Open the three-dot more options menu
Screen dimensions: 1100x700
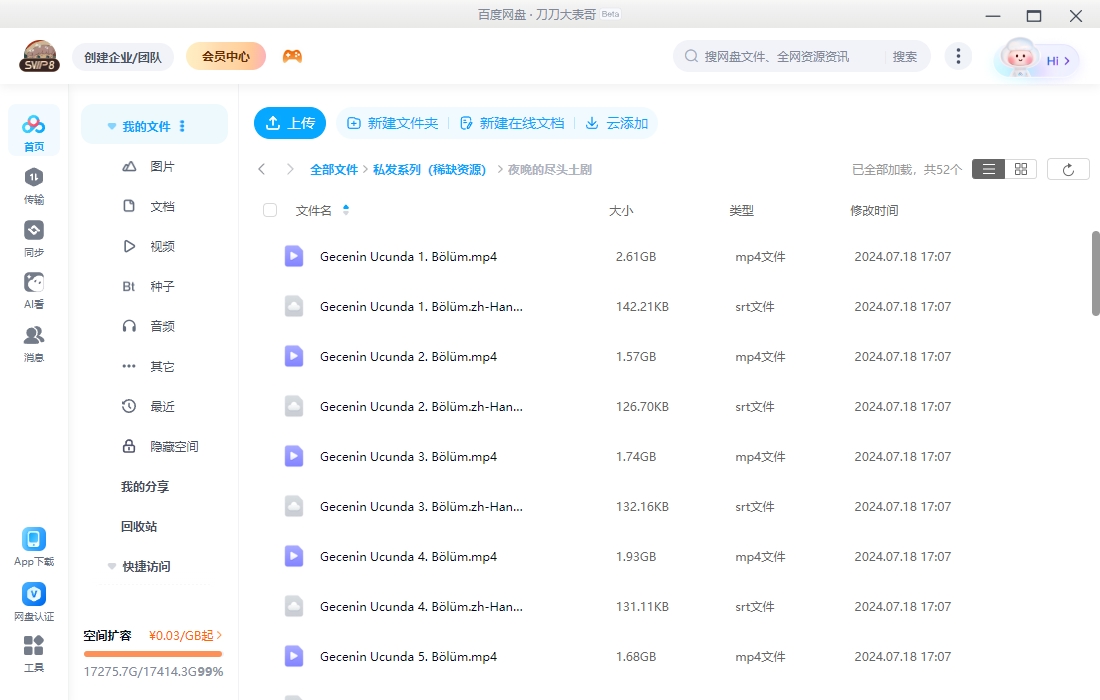coord(958,56)
